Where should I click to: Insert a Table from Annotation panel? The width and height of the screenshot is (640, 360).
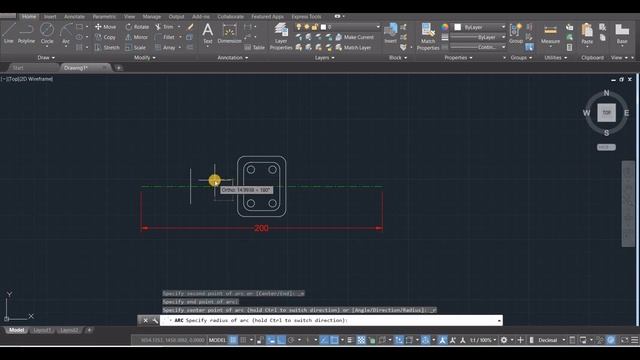click(x=255, y=47)
